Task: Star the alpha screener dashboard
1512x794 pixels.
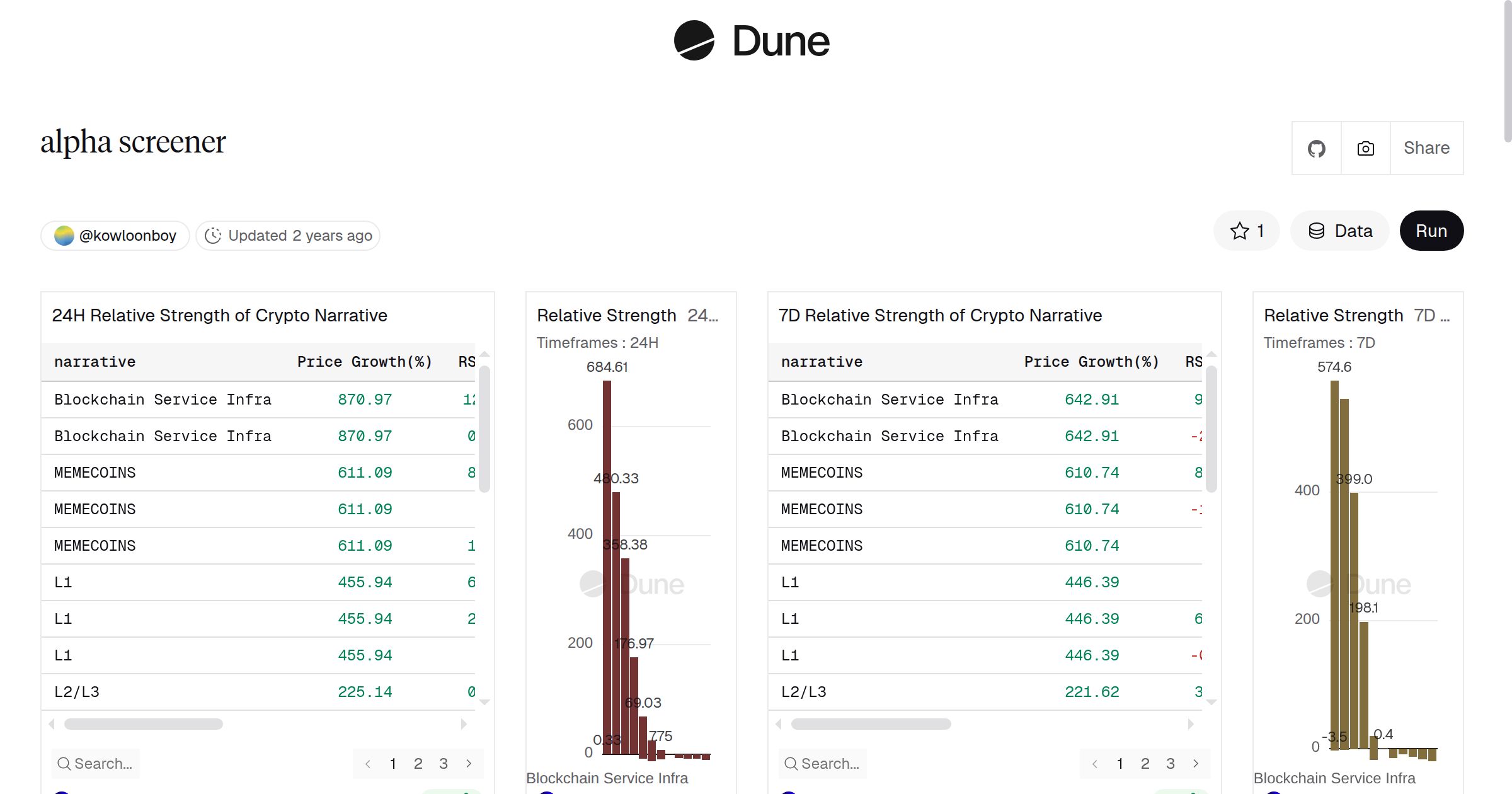Action: (x=1239, y=231)
